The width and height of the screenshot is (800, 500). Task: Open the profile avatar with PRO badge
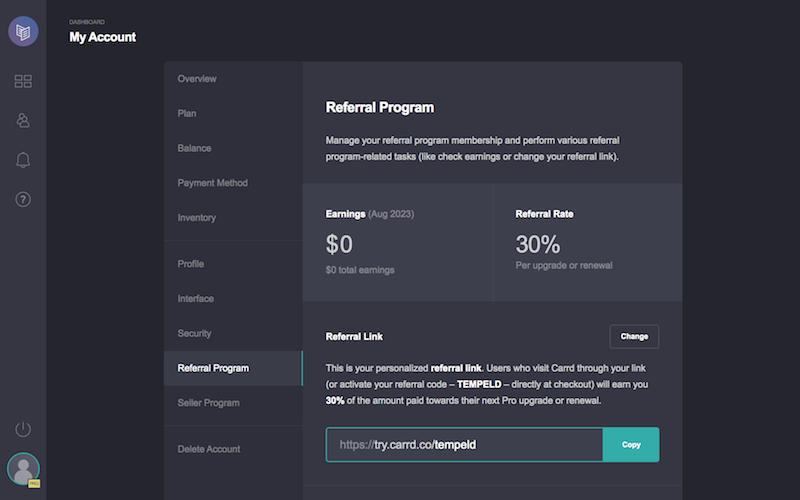23,469
